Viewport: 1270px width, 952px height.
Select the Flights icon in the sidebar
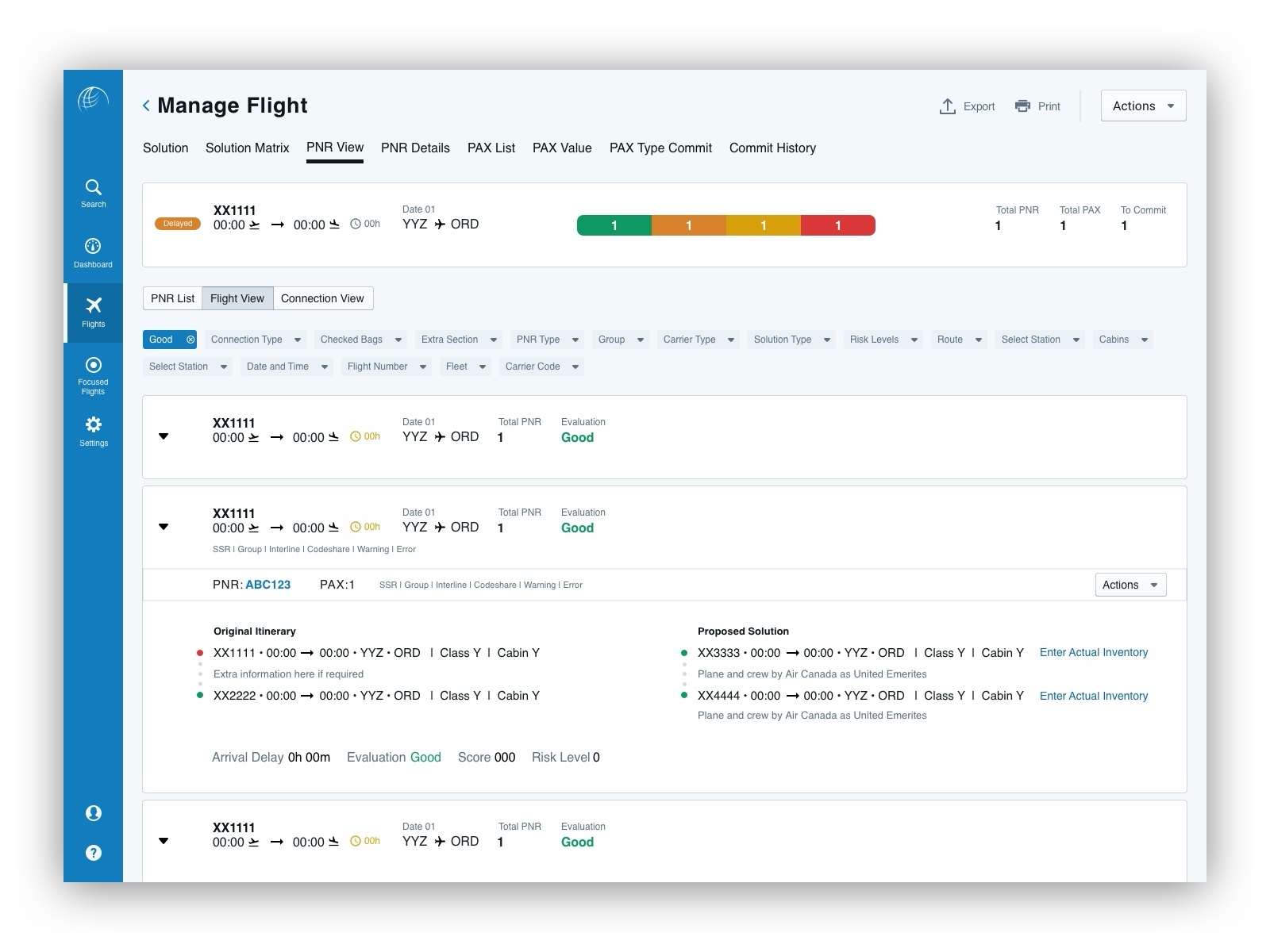pos(93,311)
